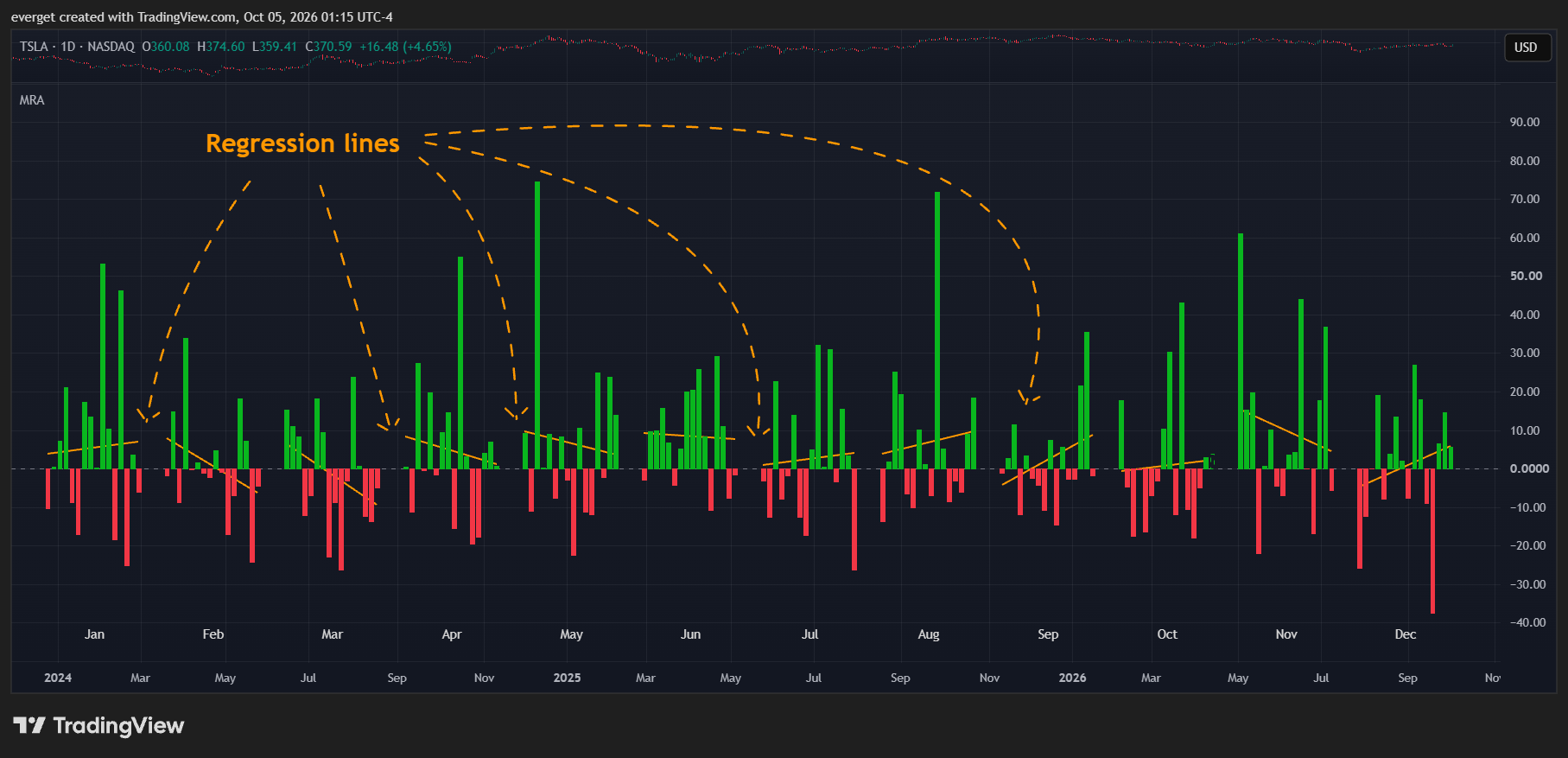Screen dimensions: 1568x758
Task: Click the header text 'everget created with TradingView.com'
Action: pos(124,17)
